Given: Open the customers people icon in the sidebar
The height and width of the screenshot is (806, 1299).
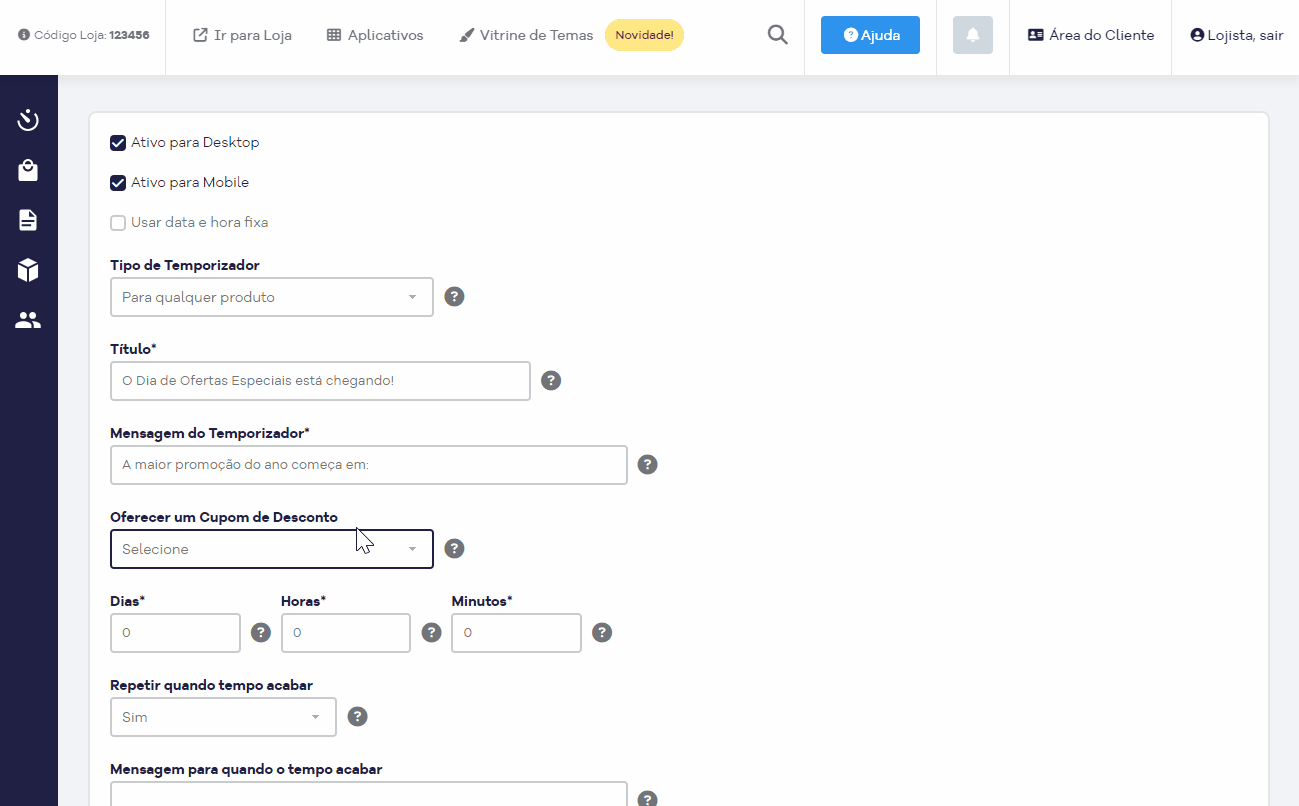Looking at the screenshot, I should click(x=28, y=320).
